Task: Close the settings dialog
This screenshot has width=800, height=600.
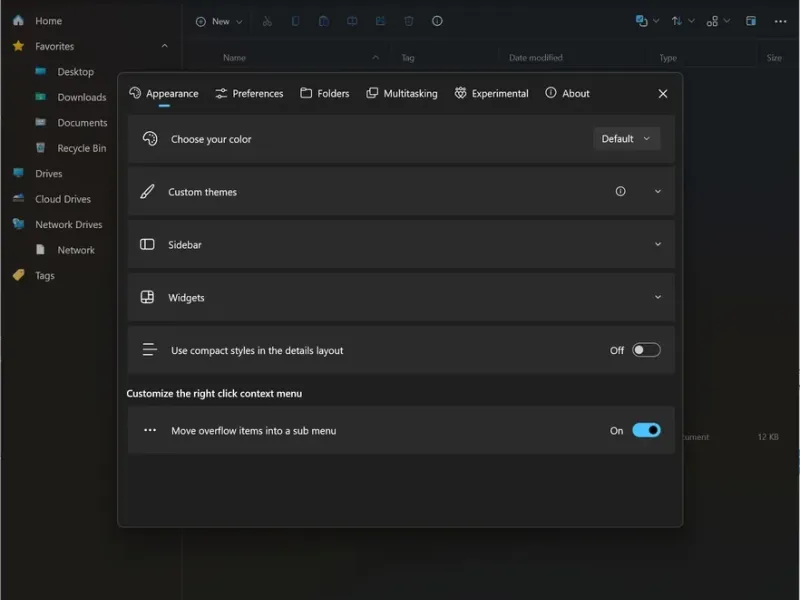Action: click(x=663, y=94)
